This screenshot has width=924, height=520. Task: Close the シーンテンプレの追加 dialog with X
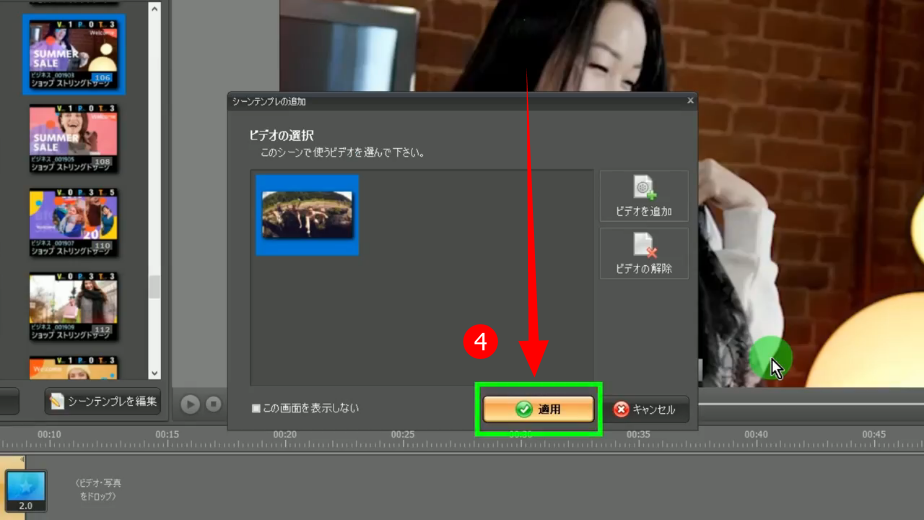coord(690,101)
